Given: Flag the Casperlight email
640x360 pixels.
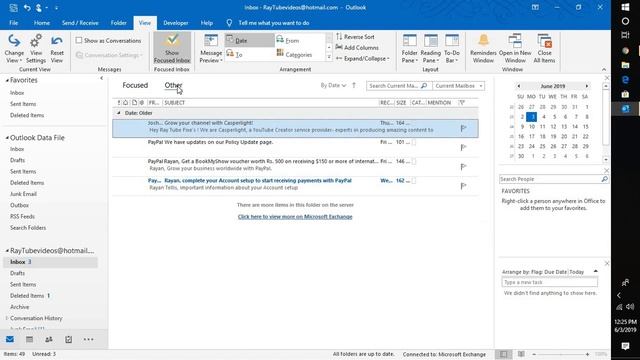Looking at the screenshot, I should click(463, 128).
